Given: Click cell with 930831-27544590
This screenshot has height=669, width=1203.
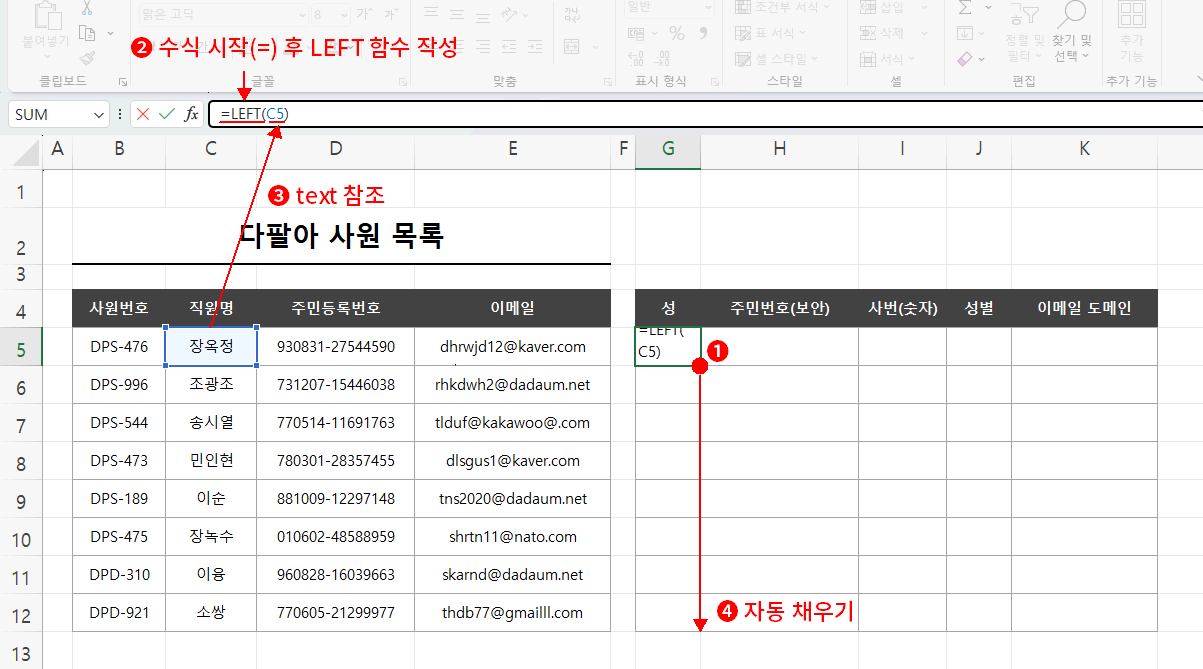Looking at the screenshot, I should click(336, 347).
